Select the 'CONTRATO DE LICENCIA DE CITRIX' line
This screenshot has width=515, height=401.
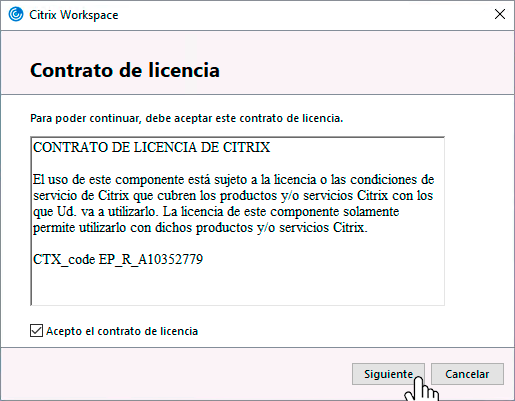click(151, 147)
